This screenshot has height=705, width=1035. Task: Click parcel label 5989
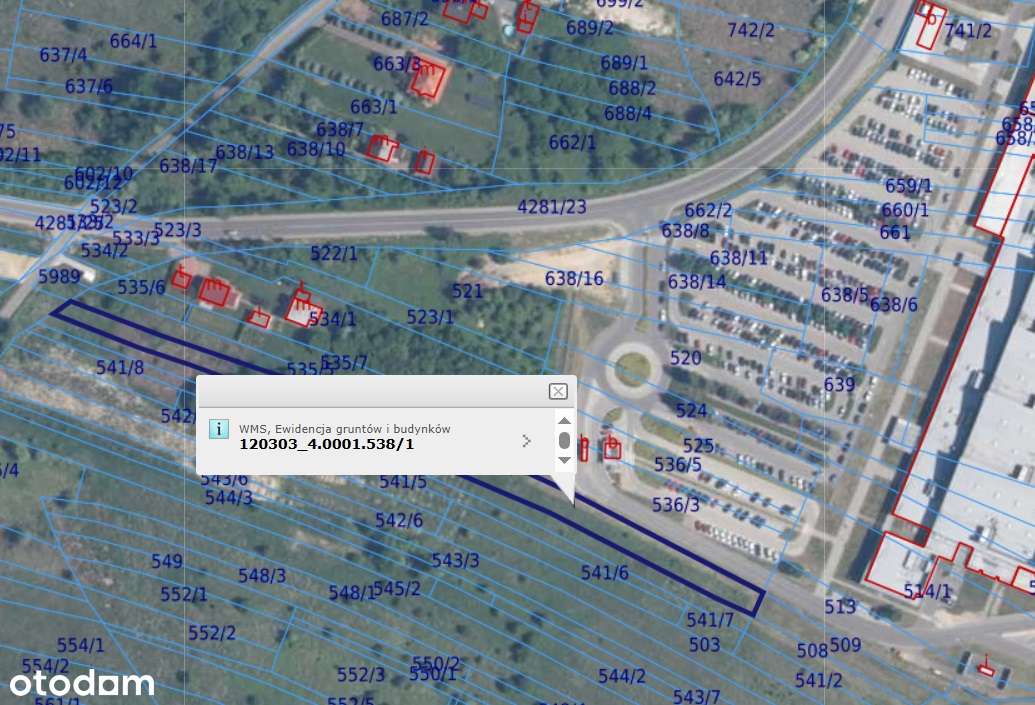59,276
